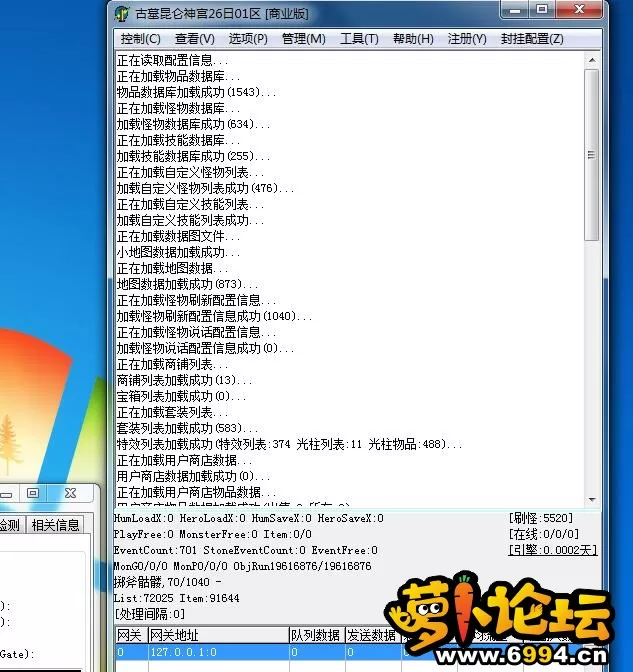Screen dimensions: 633x672
Task: Click the log line 加载怪物数据库成功(634)
Action: 193,124
